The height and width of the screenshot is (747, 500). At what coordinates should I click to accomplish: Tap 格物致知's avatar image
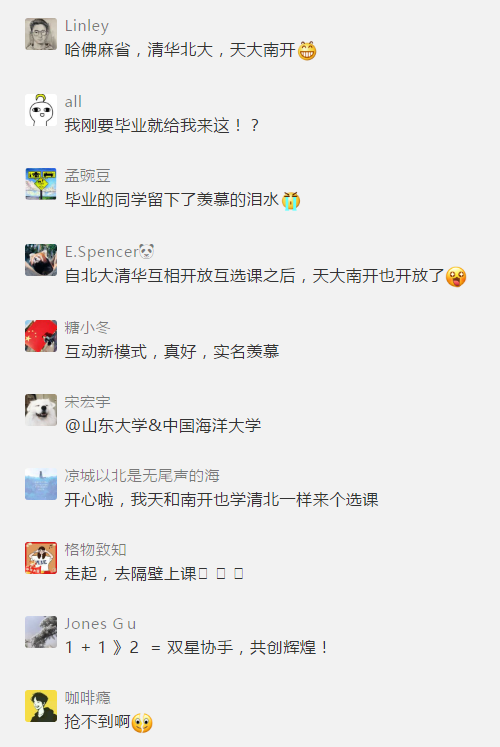pyautogui.click(x=41, y=558)
